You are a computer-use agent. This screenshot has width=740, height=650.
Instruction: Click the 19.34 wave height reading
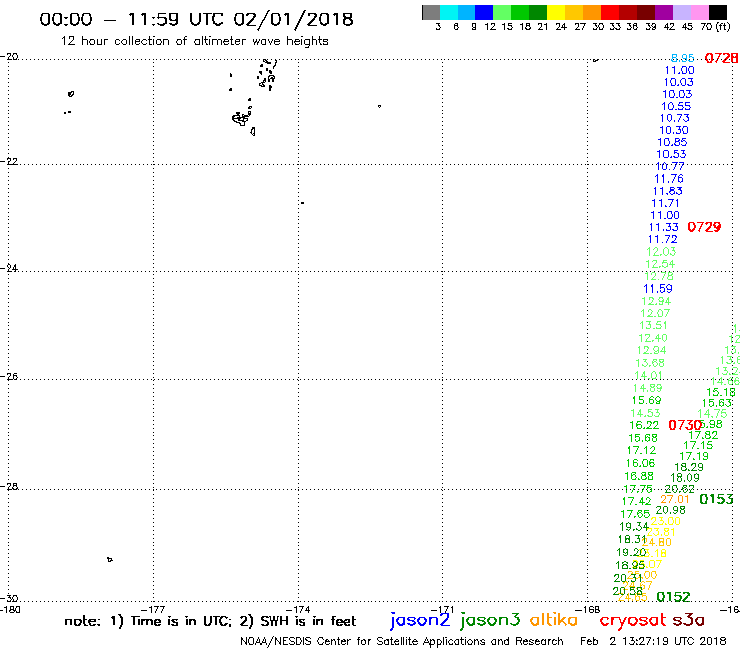pyautogui.click(x=634, y=526)
